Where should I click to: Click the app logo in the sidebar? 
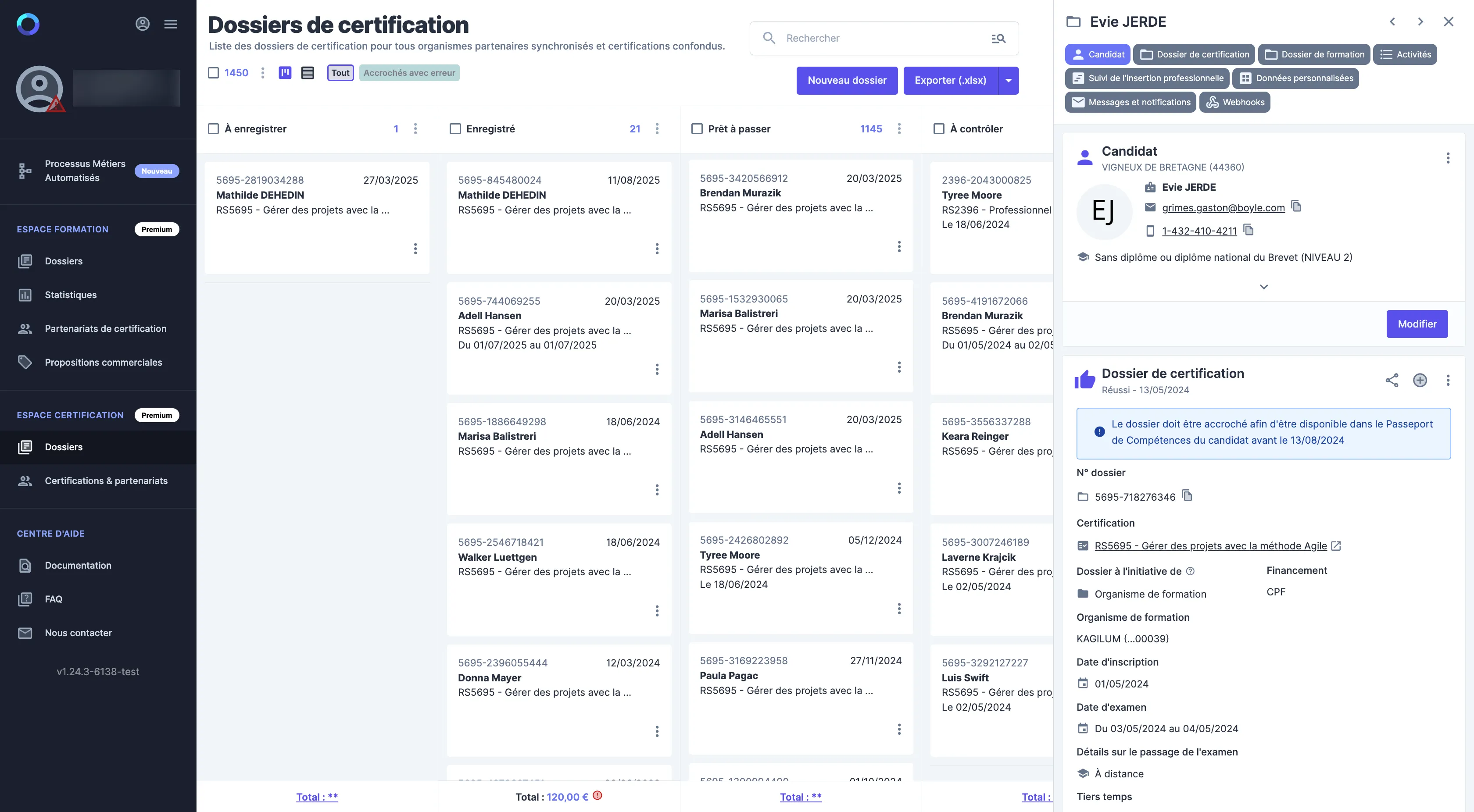[28, 24]
